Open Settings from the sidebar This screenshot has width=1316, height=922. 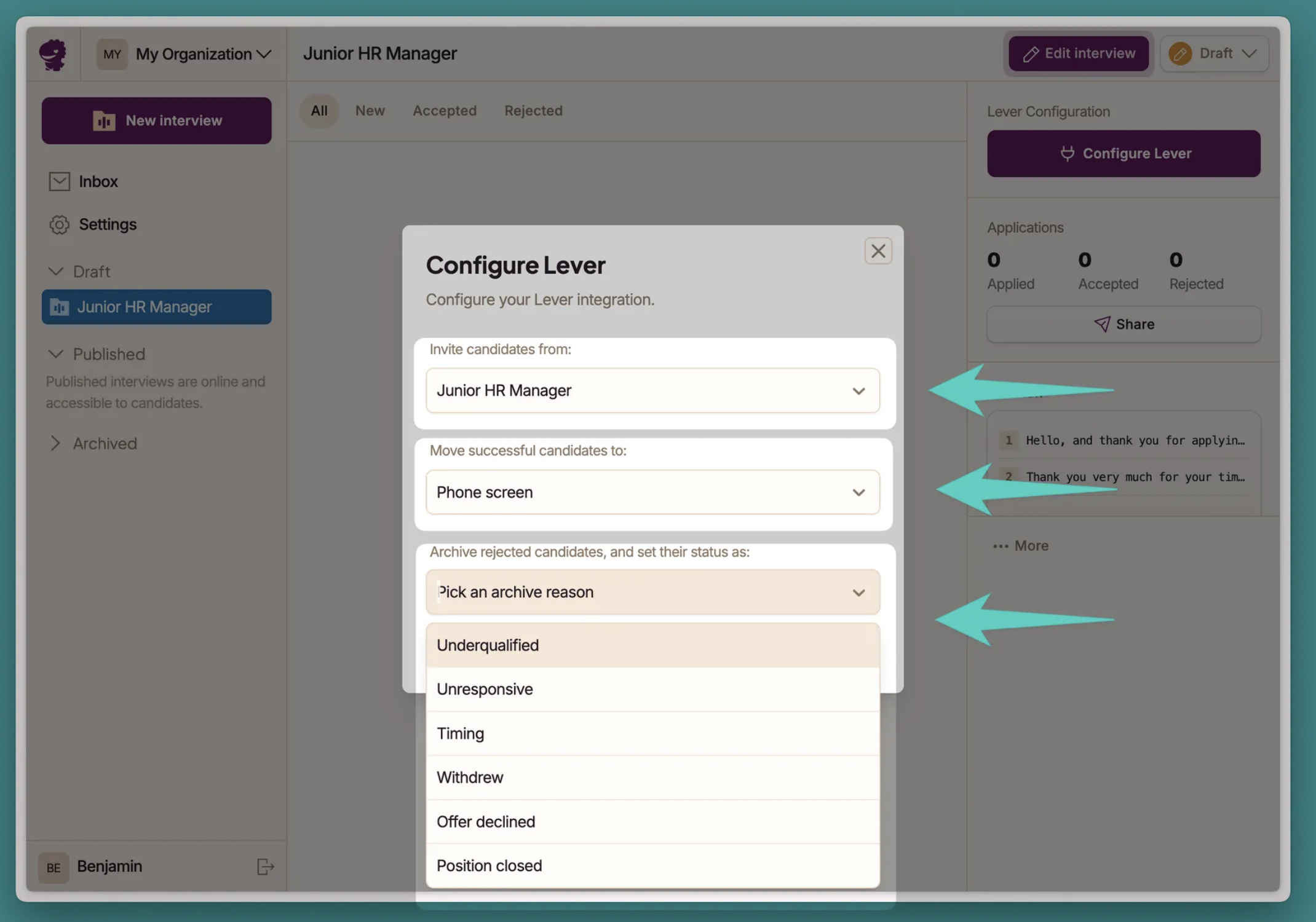(108, 224)
